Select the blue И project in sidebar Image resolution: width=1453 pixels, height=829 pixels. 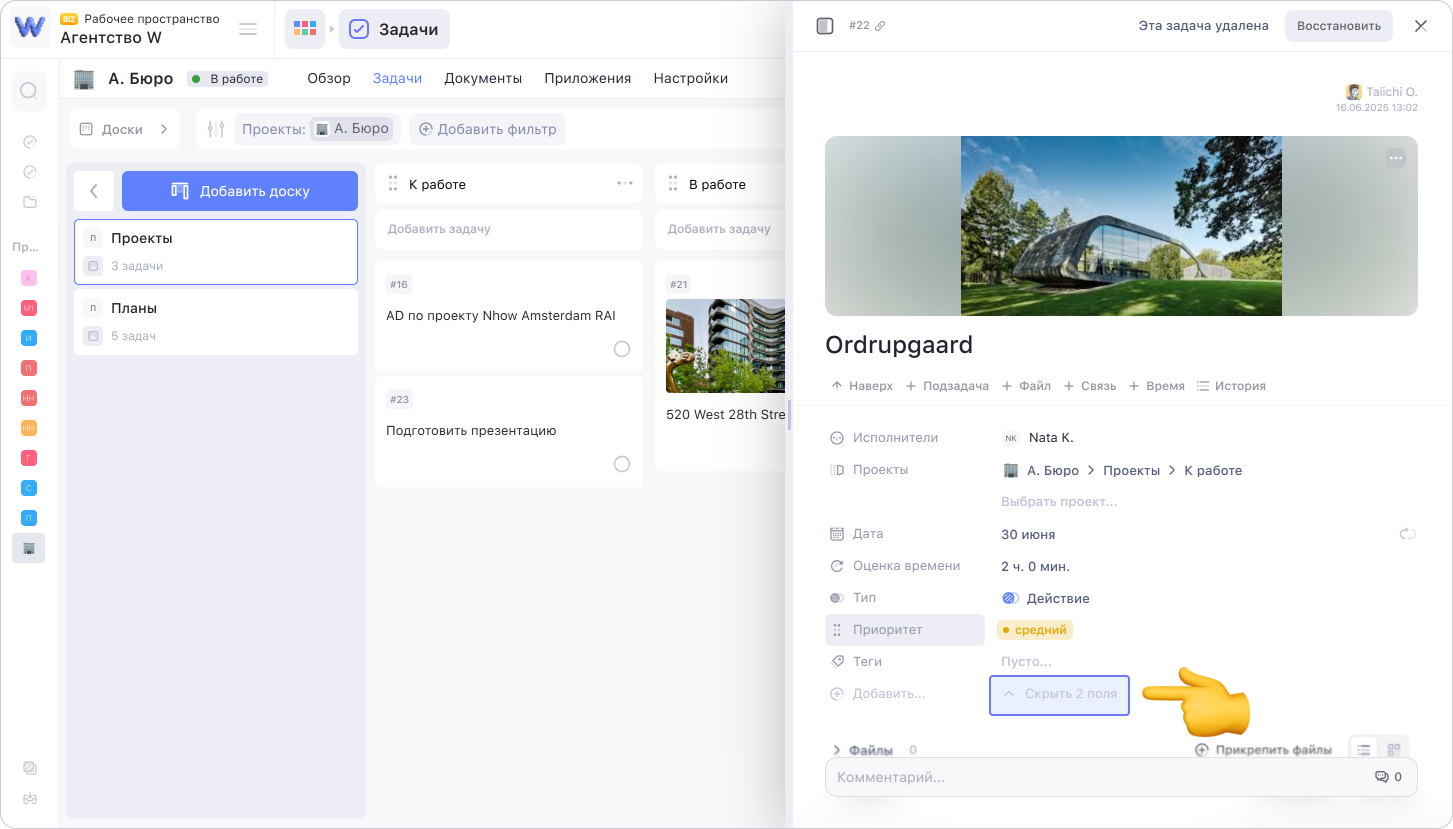(x=29, y=338)
